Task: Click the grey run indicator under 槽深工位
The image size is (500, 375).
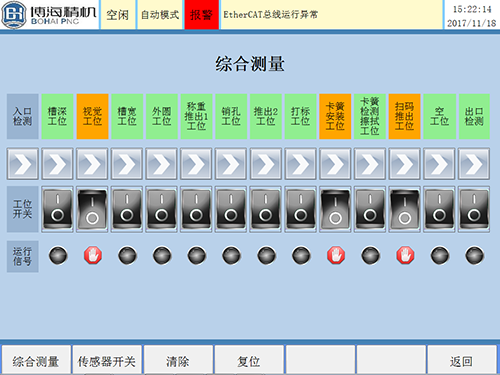Action: click(x=58, y=256)
